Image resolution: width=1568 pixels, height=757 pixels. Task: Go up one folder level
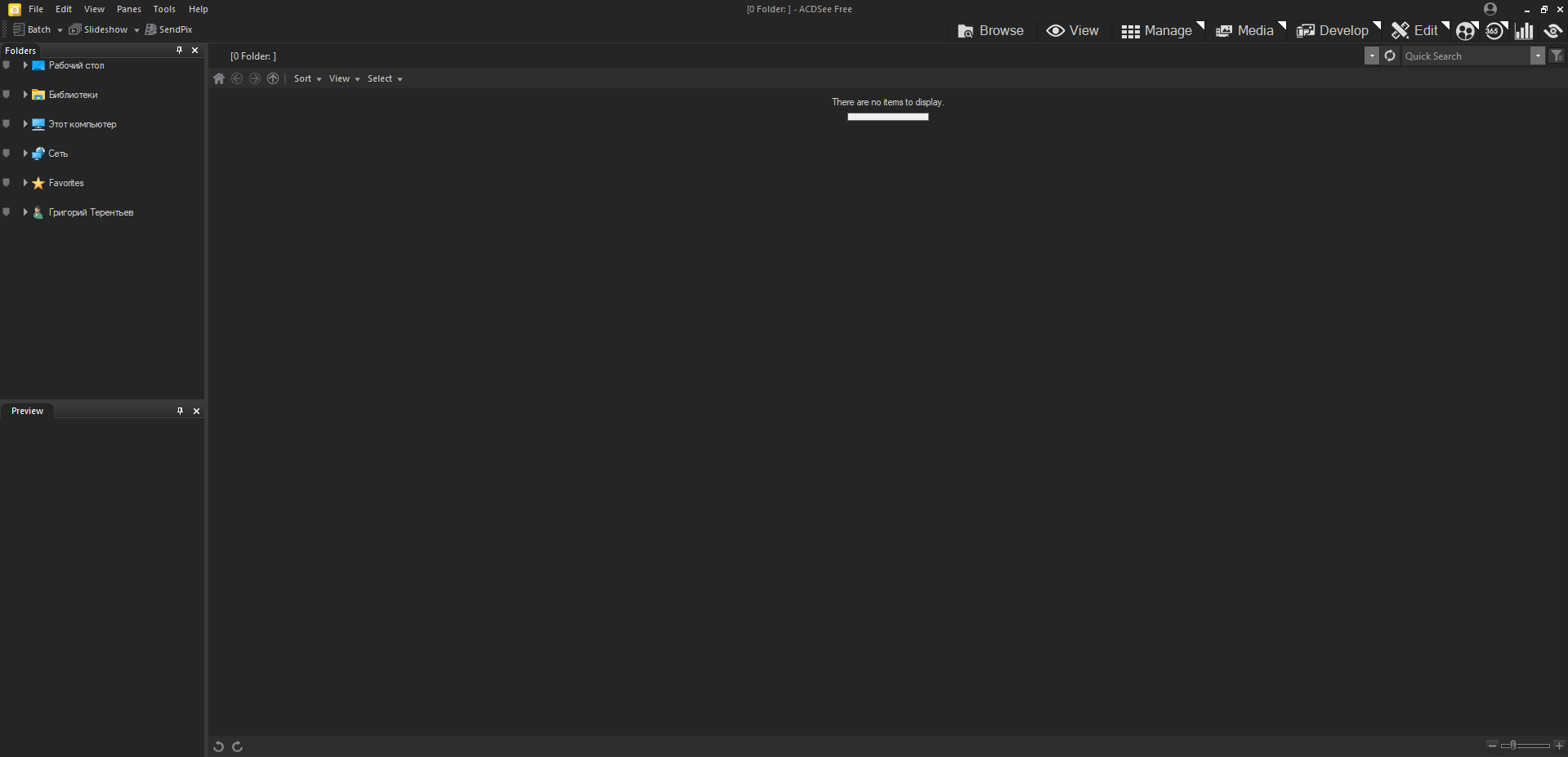[x=273, y=78]
